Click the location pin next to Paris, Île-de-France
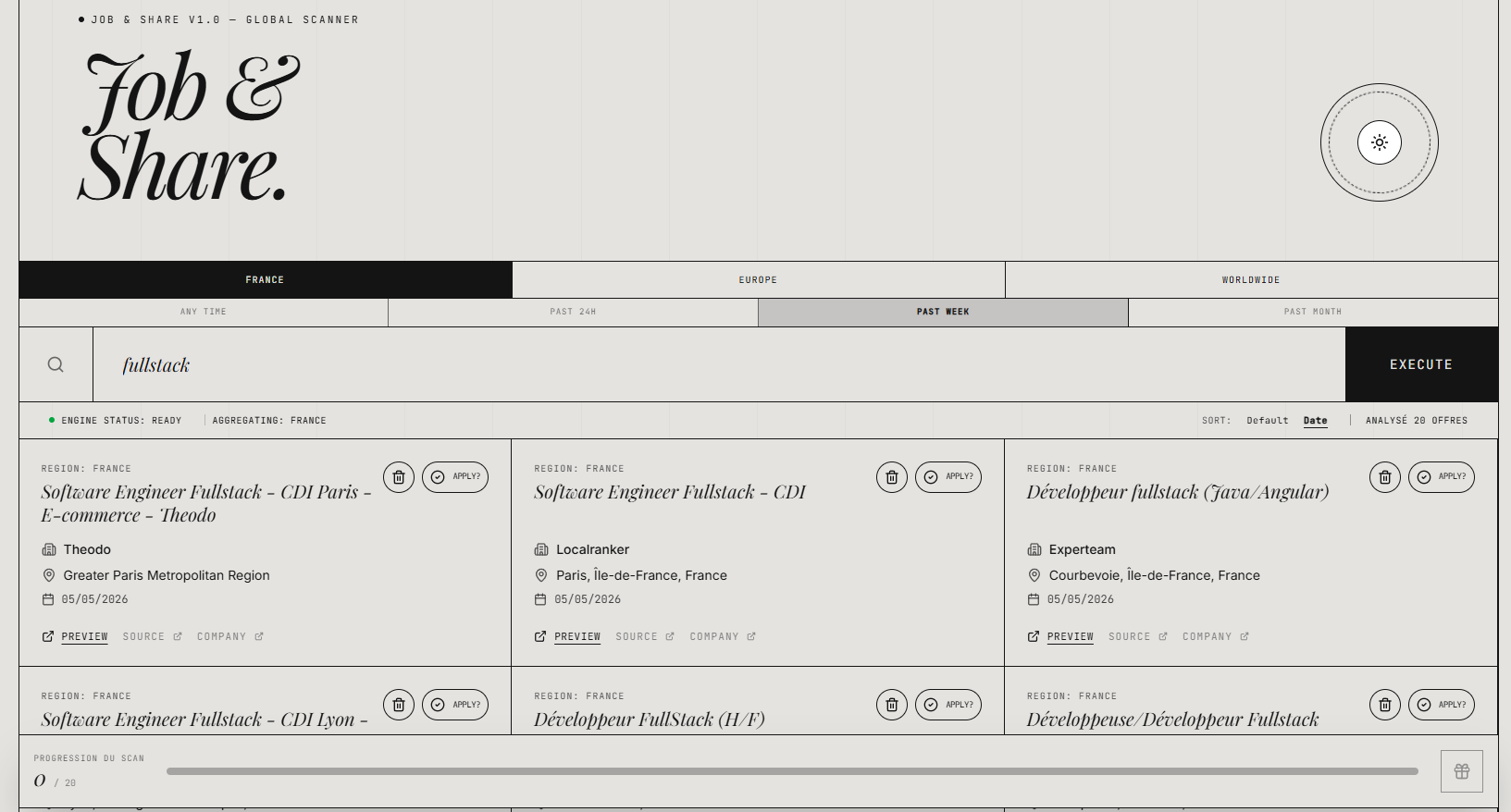 pos(541,575)
